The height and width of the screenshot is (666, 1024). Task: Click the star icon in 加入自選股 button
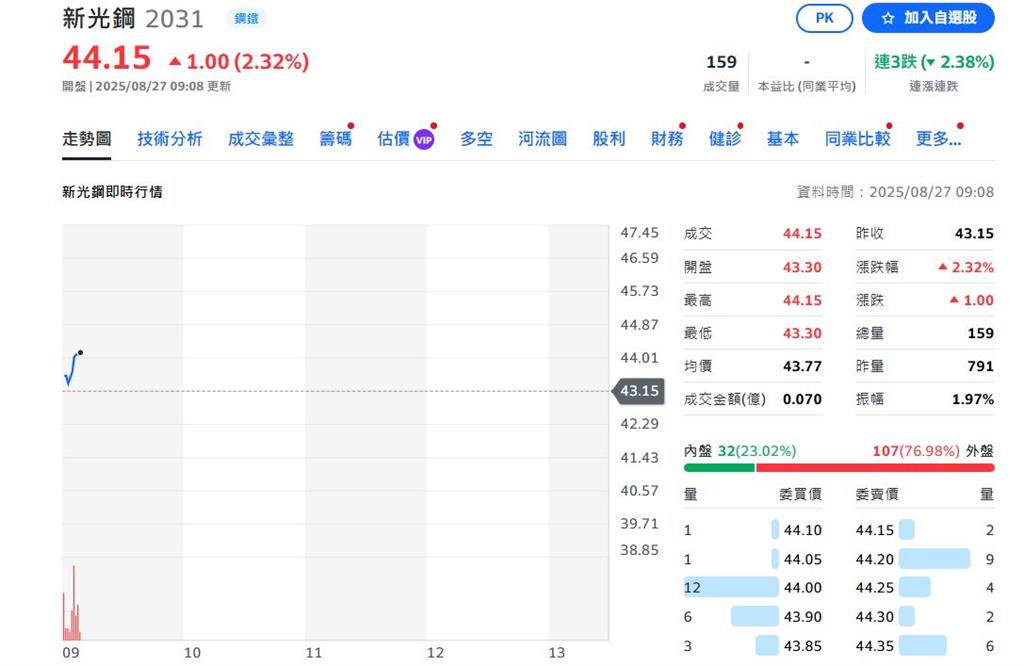point(888,18)
